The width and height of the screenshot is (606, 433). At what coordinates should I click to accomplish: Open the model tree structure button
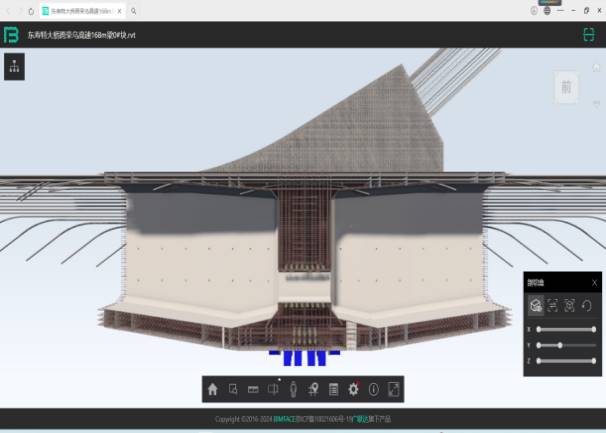tap(14, 67)
